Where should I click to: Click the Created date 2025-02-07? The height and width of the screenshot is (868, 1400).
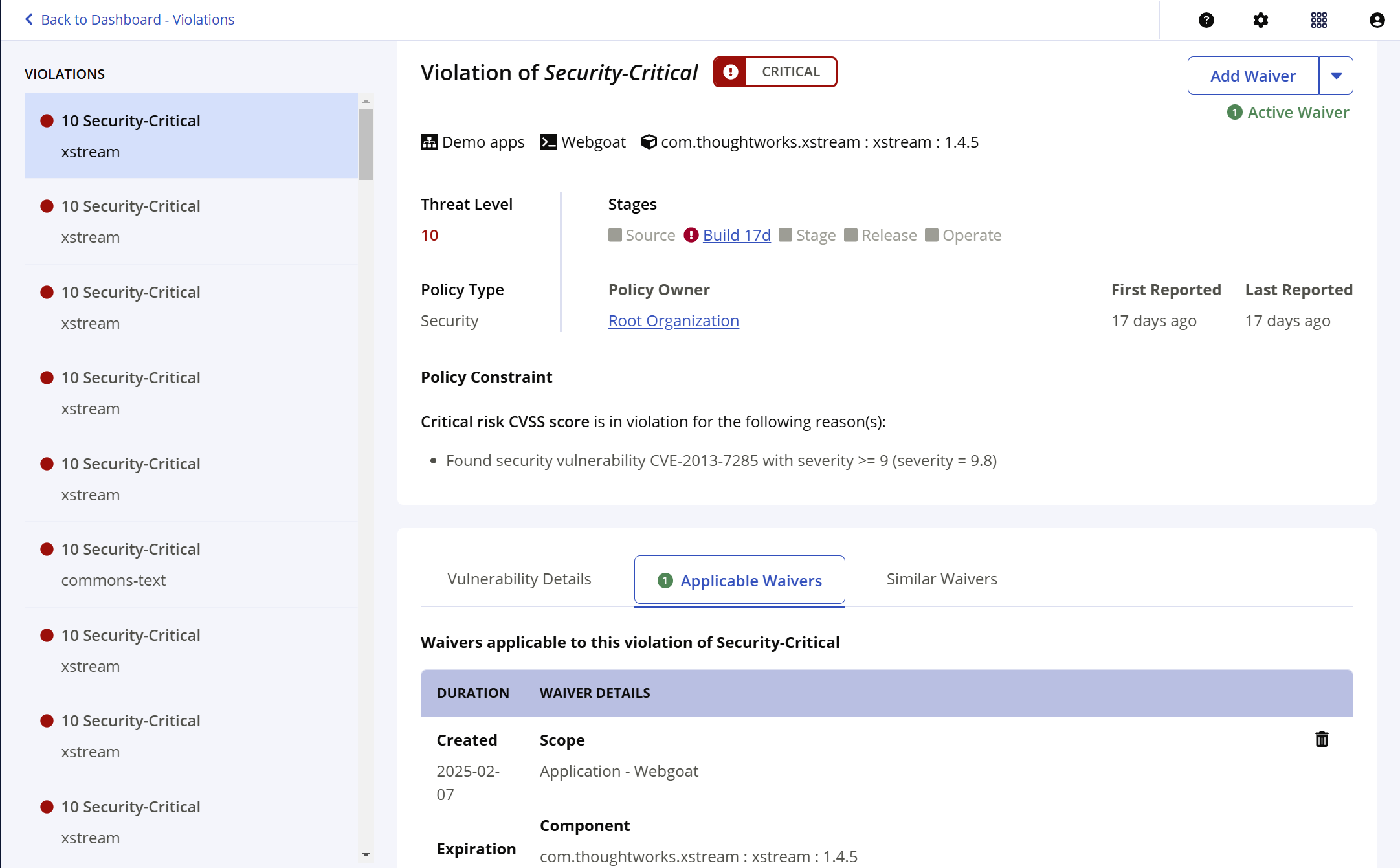[x=468, y=783]
